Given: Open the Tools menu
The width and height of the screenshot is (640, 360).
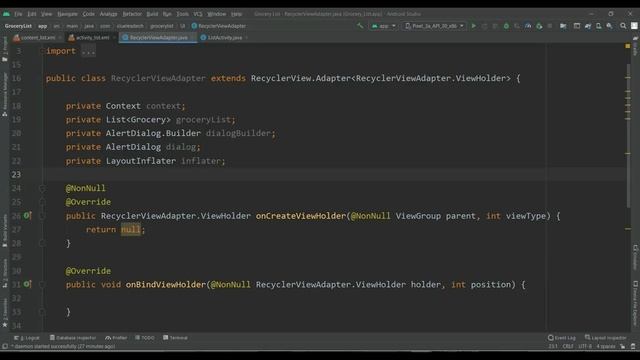Looking at the screenshot, I should click(x=182, y=14).
